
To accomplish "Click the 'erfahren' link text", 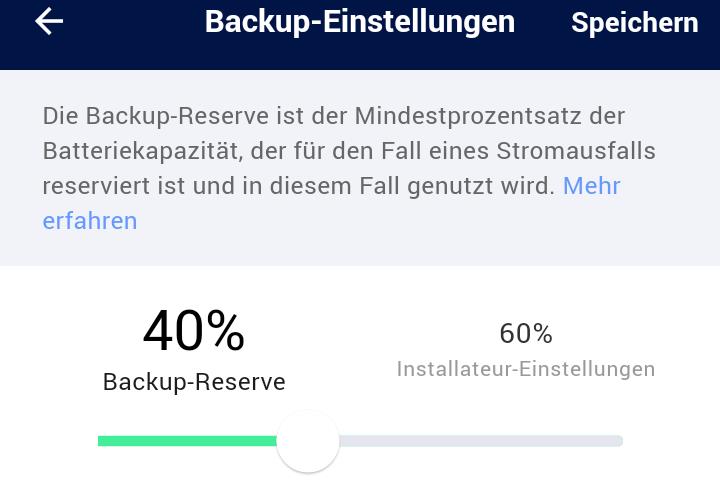I will click(x=90, y=221).
